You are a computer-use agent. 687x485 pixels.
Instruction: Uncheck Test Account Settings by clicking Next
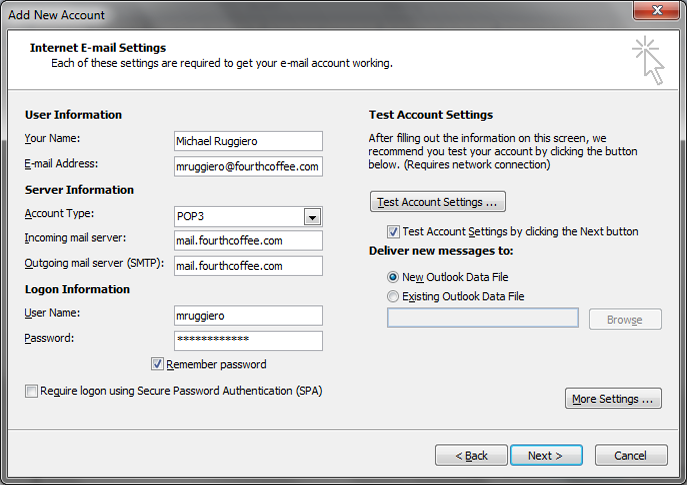393,231
